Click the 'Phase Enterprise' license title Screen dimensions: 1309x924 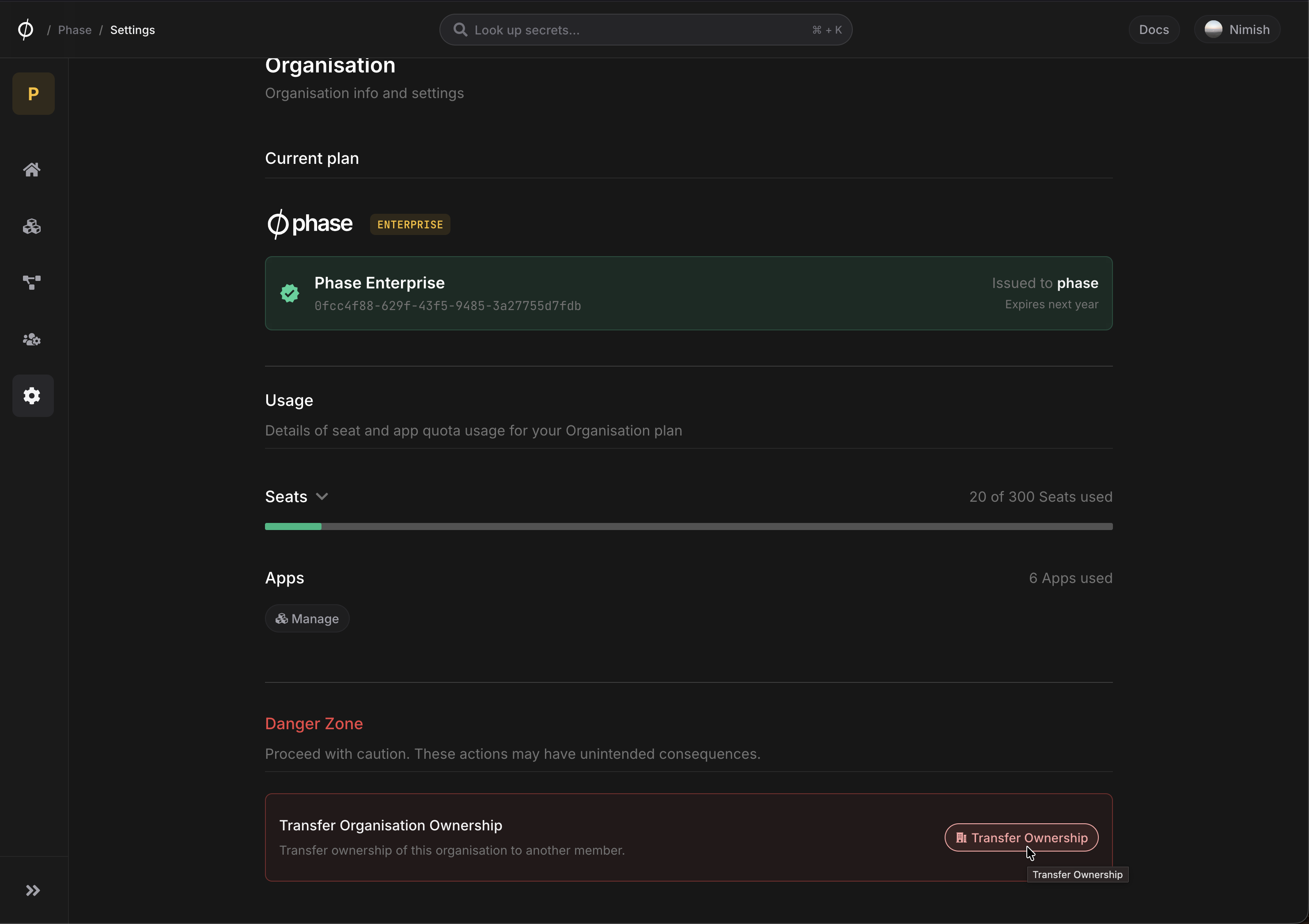pos(380,283)
